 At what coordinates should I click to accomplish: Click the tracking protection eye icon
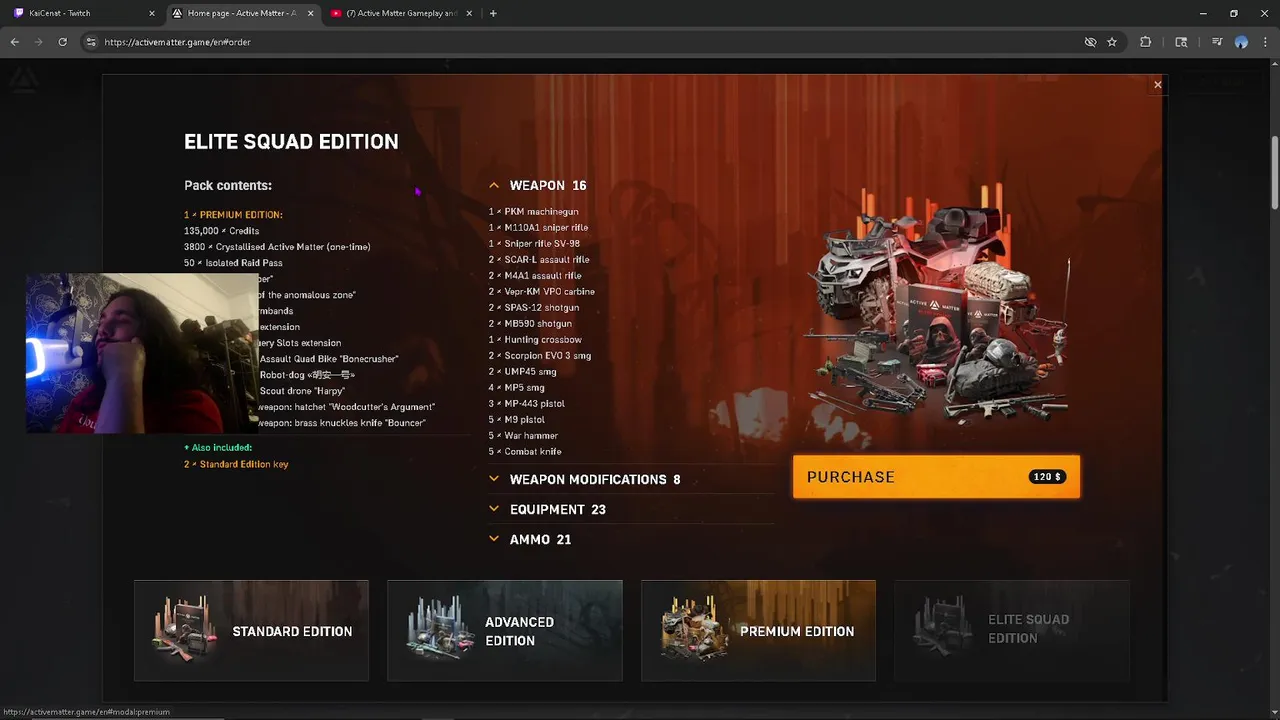pos(1090,42)
